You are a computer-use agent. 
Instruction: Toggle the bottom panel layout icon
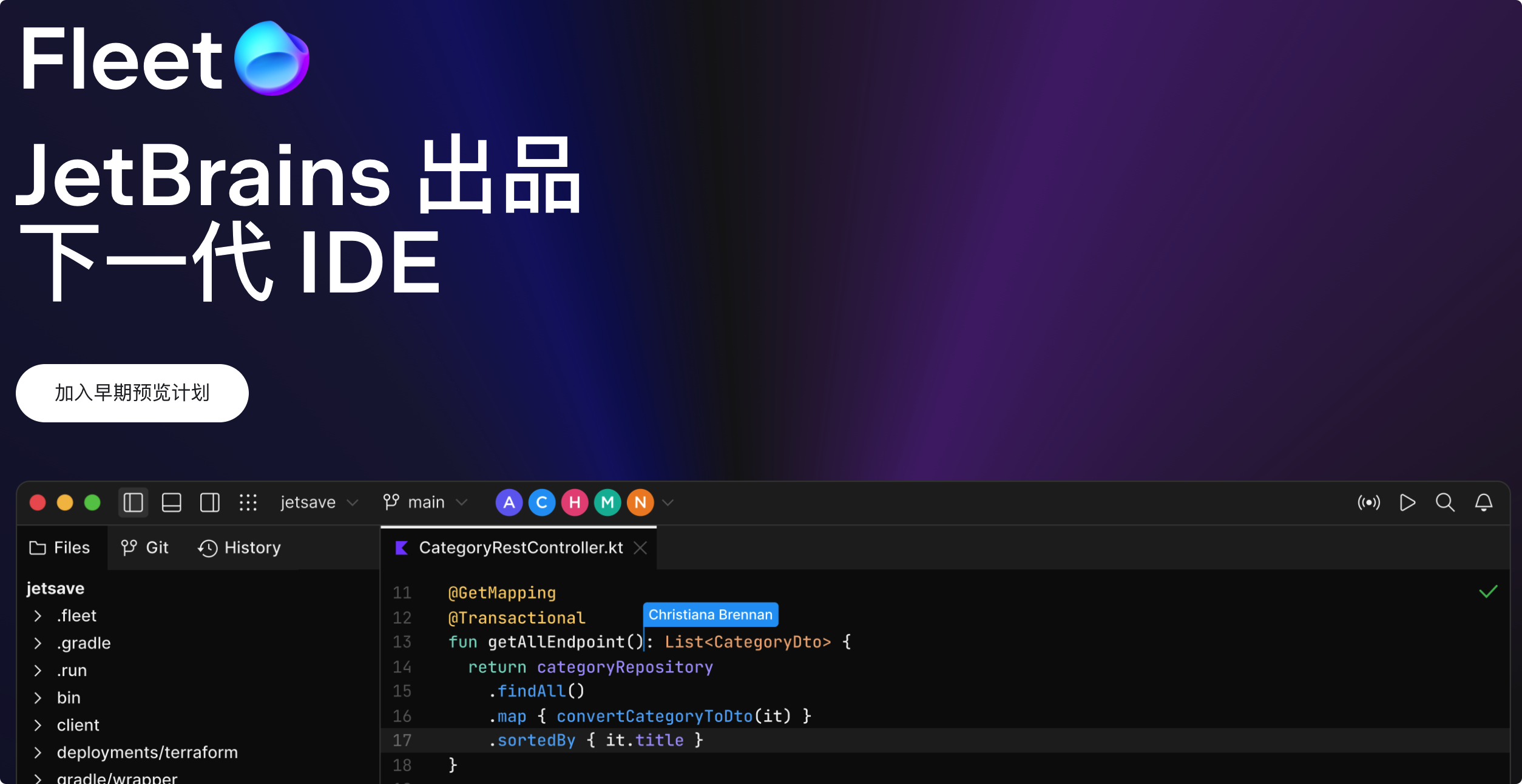[172, 502]
